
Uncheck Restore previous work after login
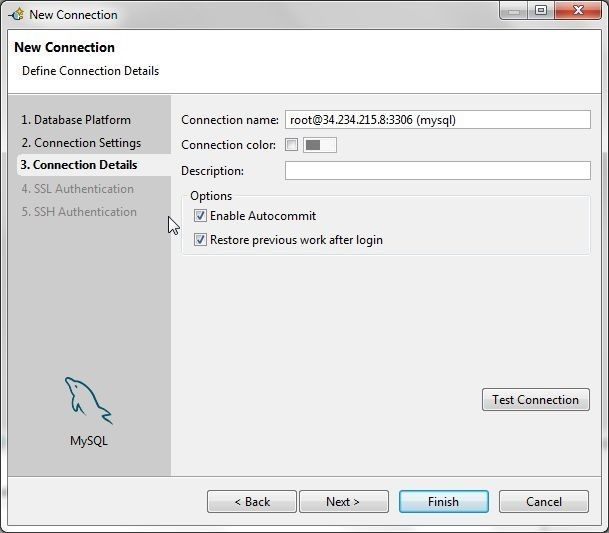pos(200,240)
